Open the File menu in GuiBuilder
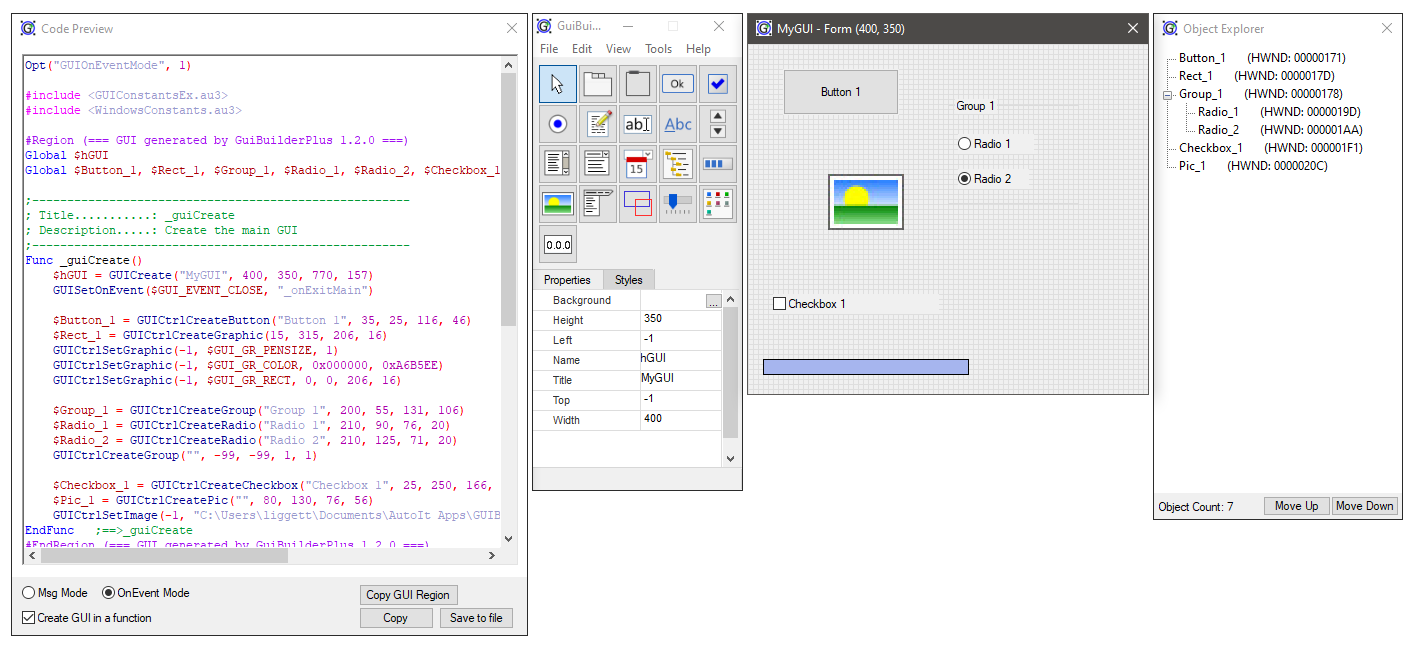1426x657 pixels. point(549,49)
